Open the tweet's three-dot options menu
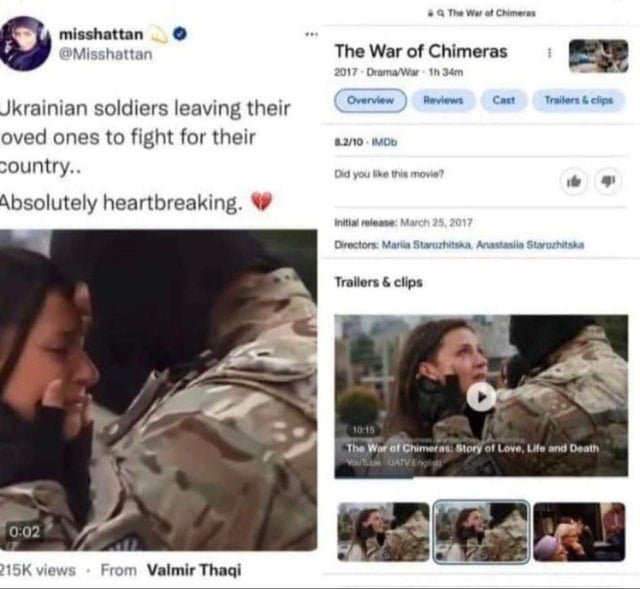 click(311, 34)
